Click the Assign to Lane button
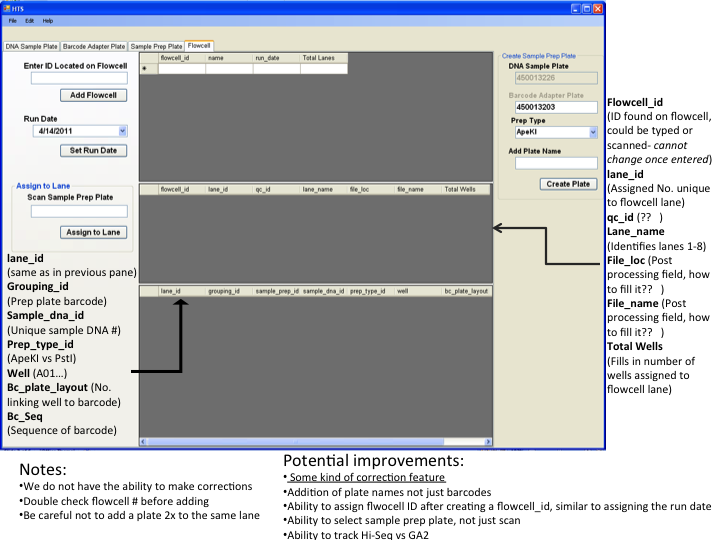Image resolution: width=720 pixels, height=540 pixels. pyautogui.click(x=93, y=232)
